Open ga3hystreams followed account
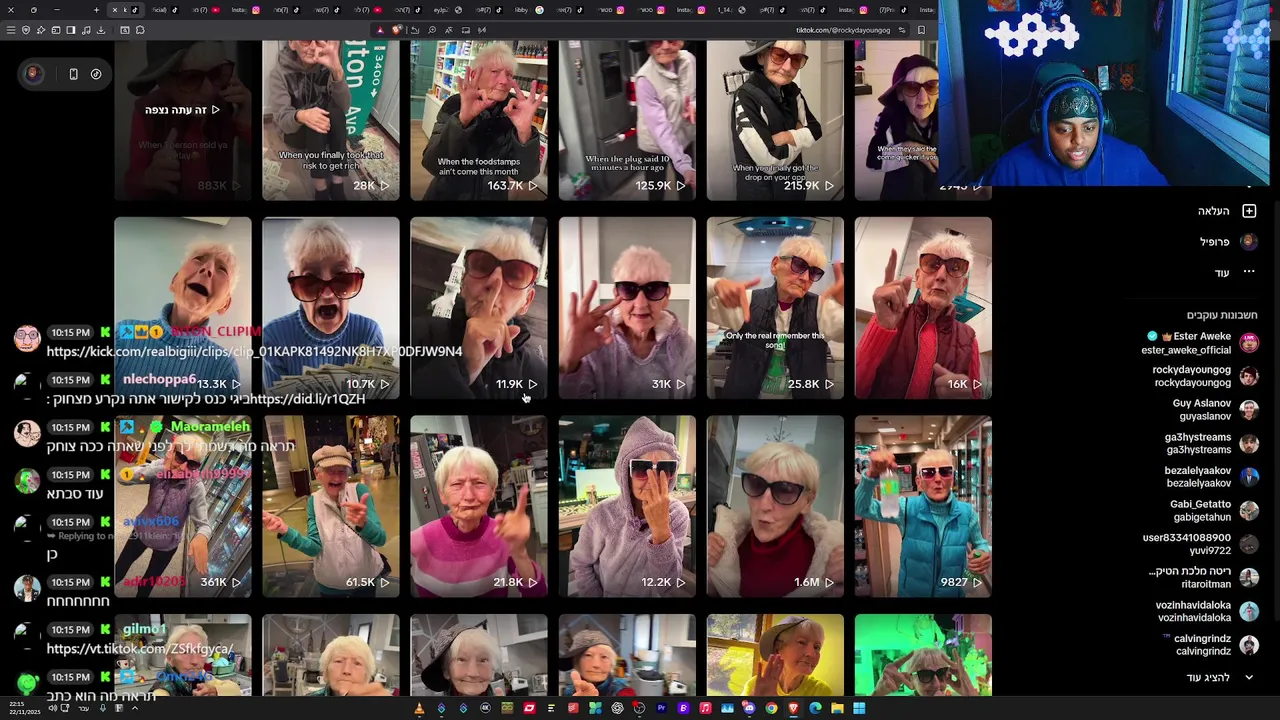Image resolution: width=1280 pixels, height=720 pixels. 1210,443
